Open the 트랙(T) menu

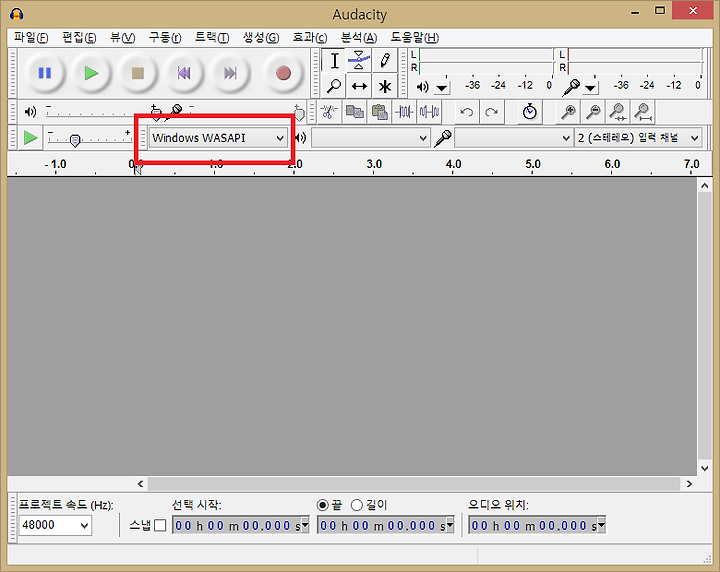[212, 37]
